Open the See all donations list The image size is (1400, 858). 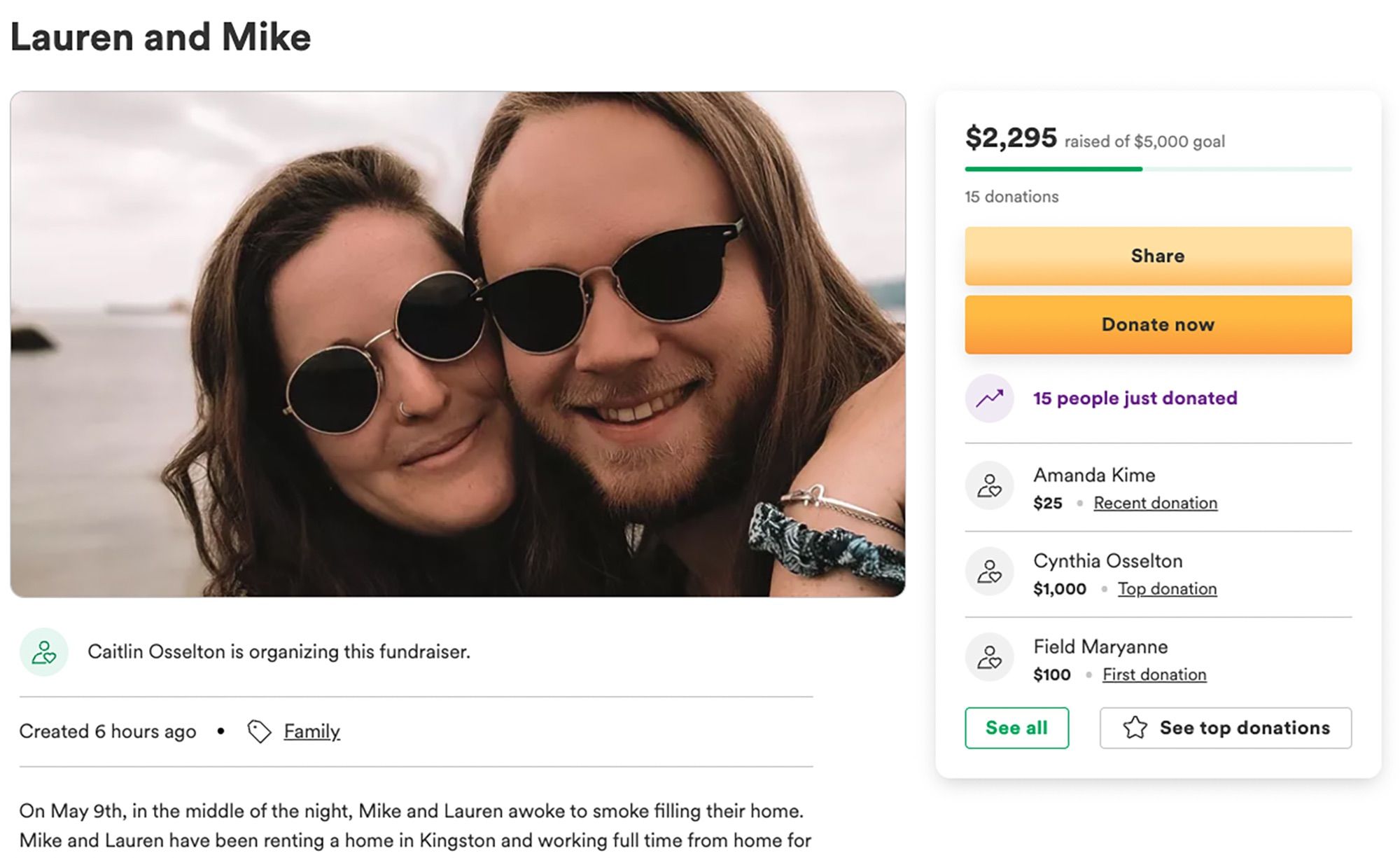1016,728
